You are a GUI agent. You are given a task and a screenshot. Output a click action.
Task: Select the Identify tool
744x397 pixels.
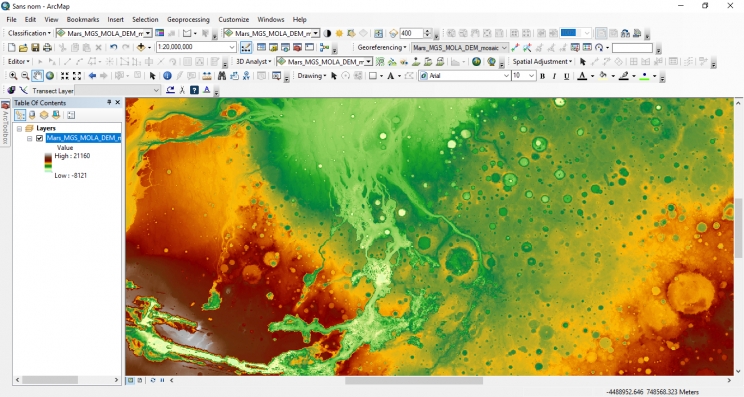pos(167,76)
